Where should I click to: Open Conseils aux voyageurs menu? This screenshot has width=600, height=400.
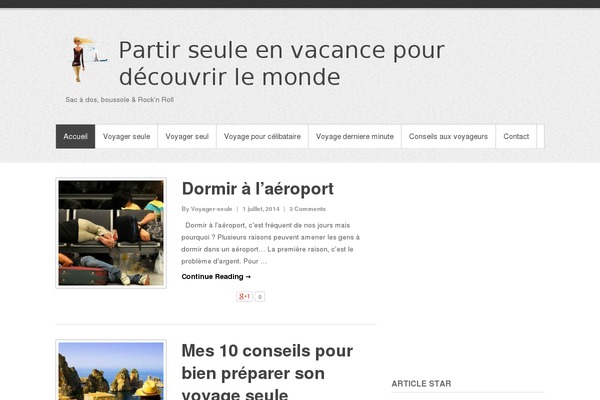coord(448,136)
